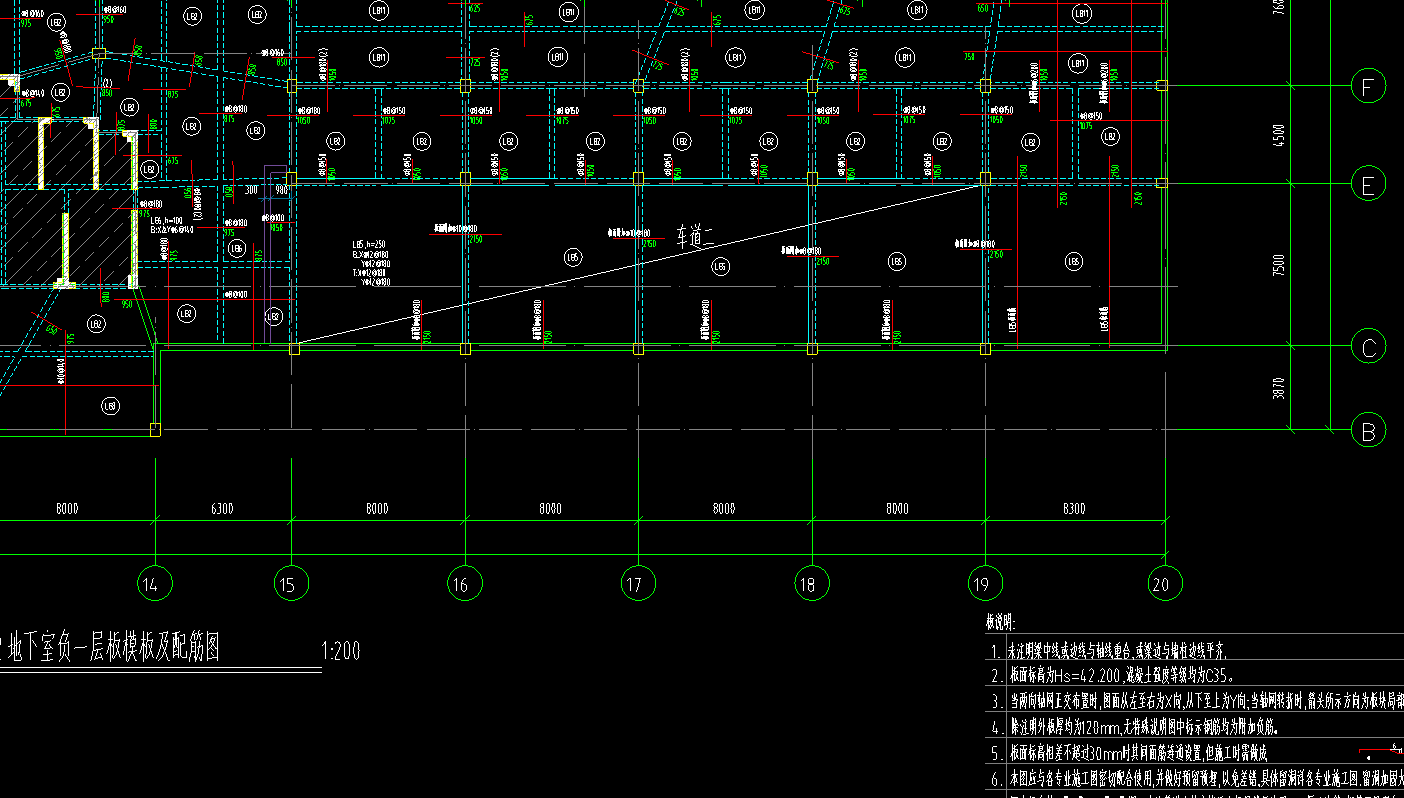Pick the 8000 dimension between axes 17 and 18
This screenshot has width=1404, height=798.
click(x=723, y=509)
